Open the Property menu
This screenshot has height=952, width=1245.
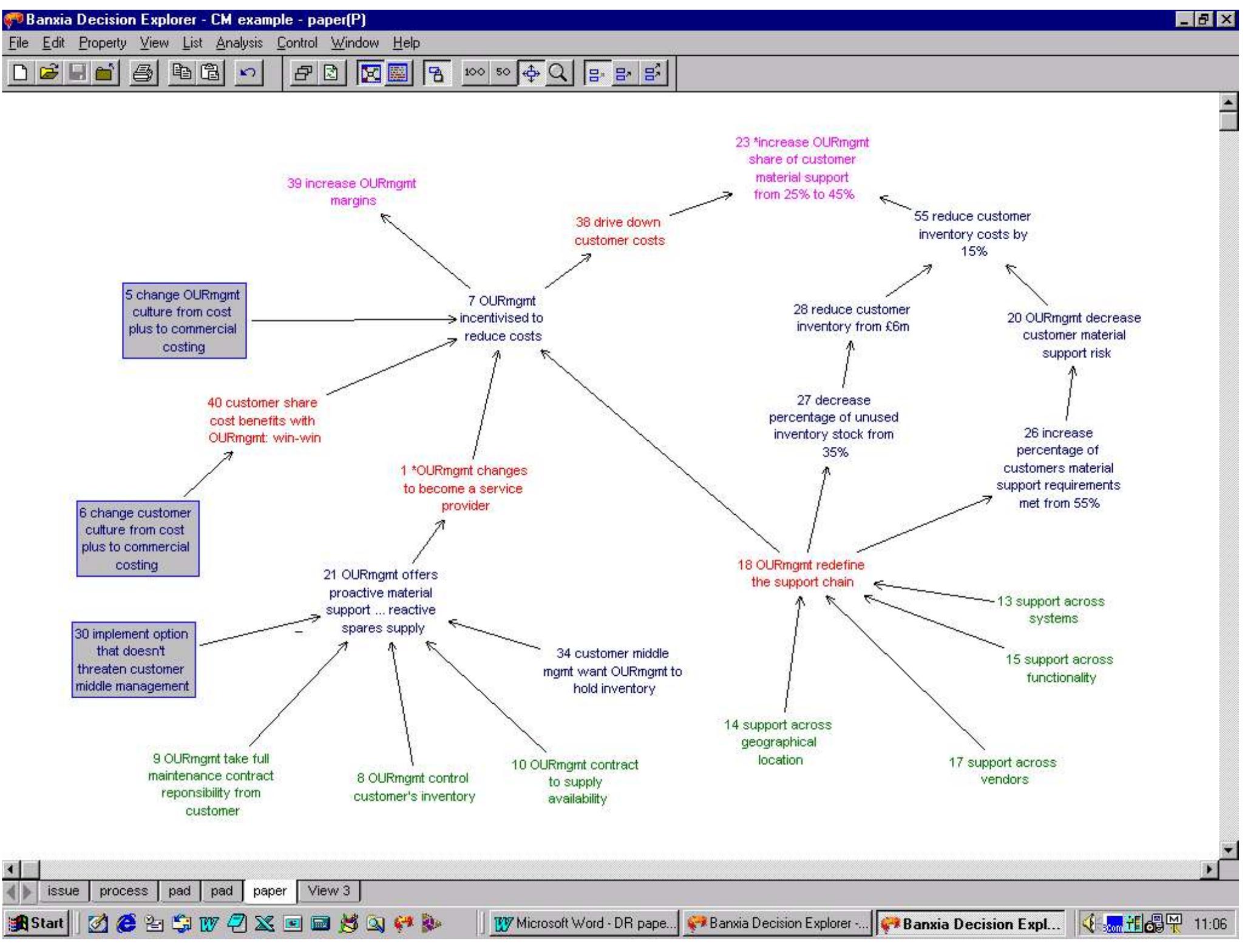103,43
